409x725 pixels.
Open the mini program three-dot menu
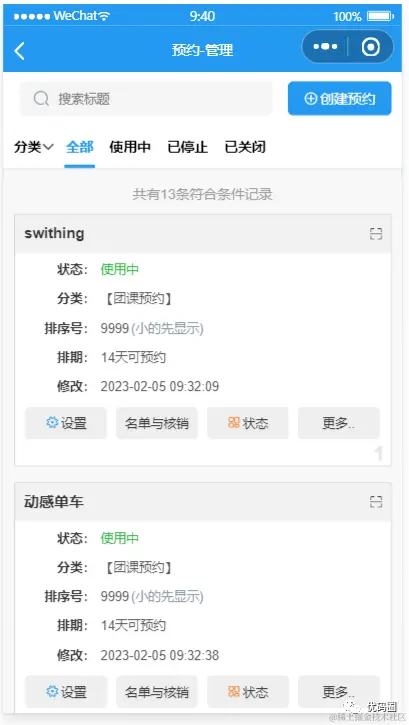(x=325, y=47)
